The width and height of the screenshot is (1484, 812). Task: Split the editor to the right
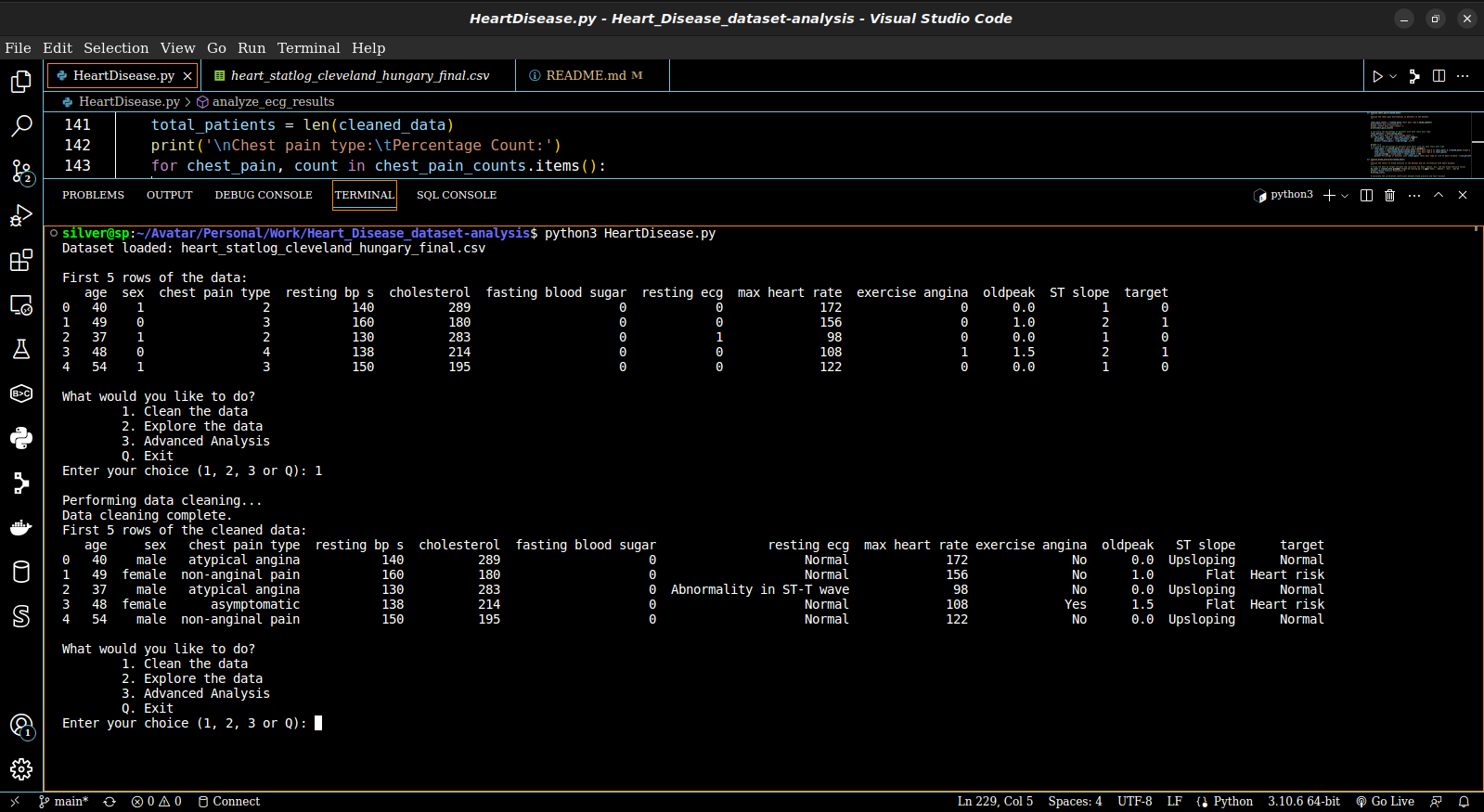click(1439, 76)
